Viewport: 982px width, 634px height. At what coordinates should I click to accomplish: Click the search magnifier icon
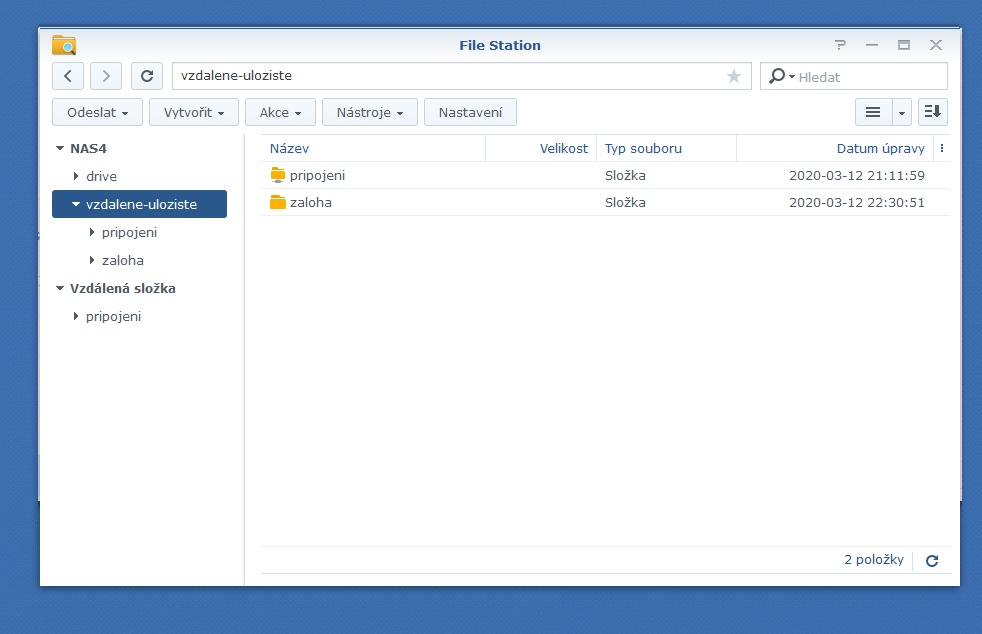[x=777, y=76]
